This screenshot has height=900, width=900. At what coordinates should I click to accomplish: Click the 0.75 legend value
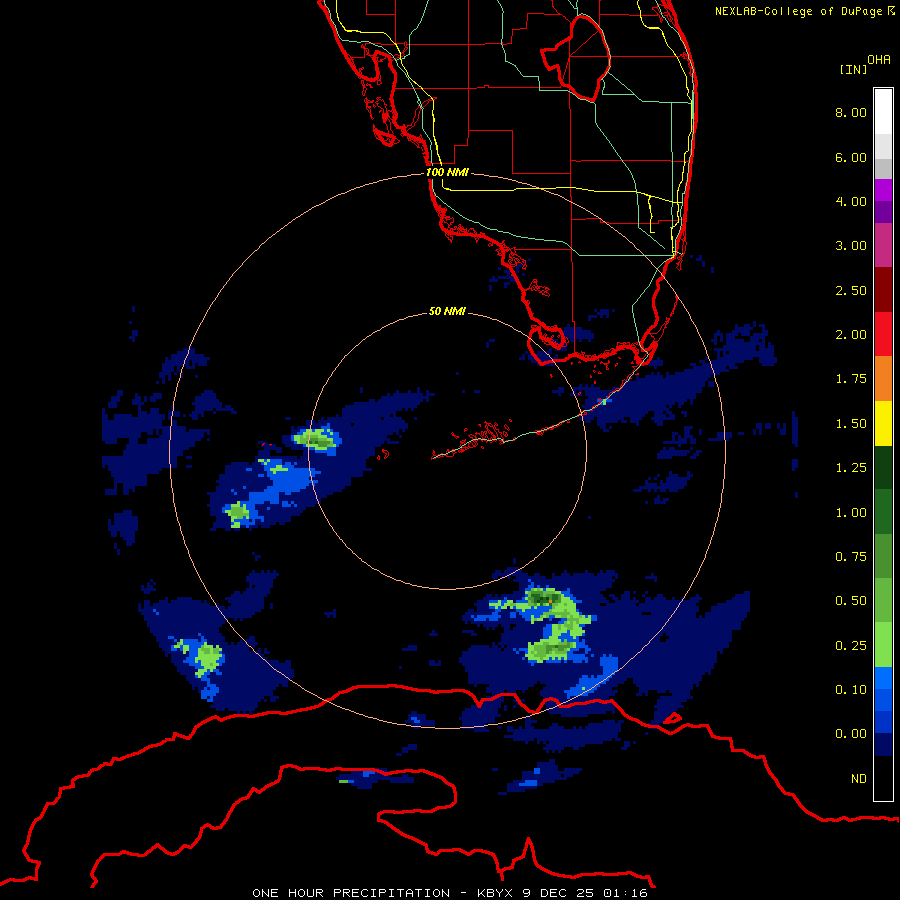coord(851,557)
